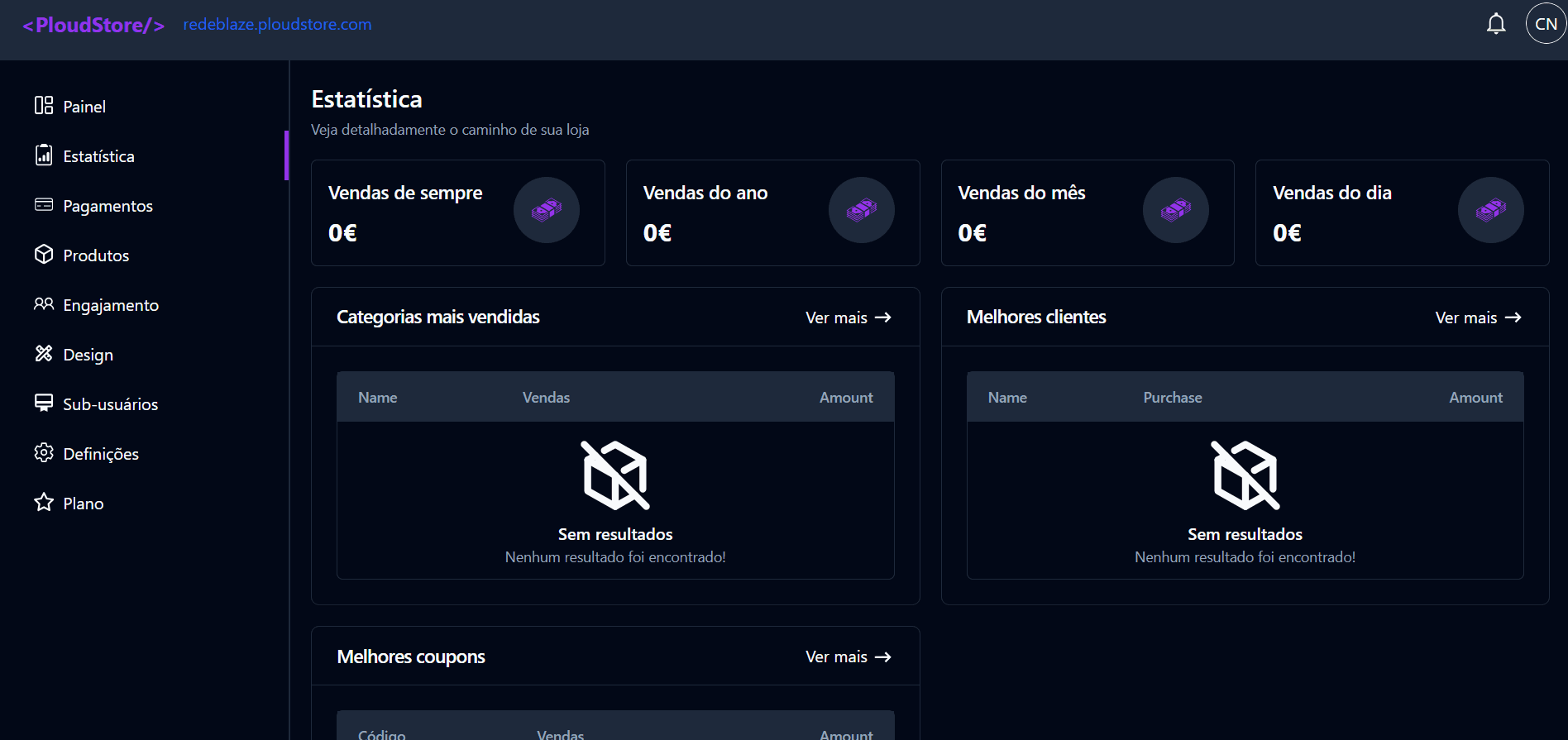Click Sem resultados text in Categorias table
The image size is (1568, 740).
615,534
